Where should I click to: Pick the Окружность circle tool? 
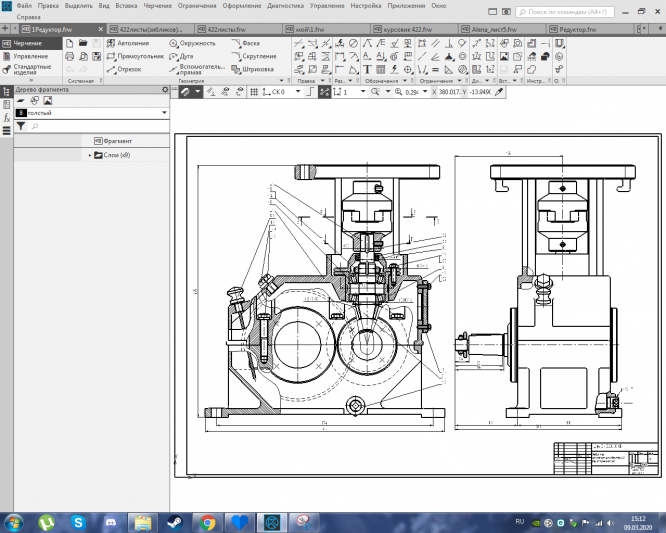click(192, 44)
